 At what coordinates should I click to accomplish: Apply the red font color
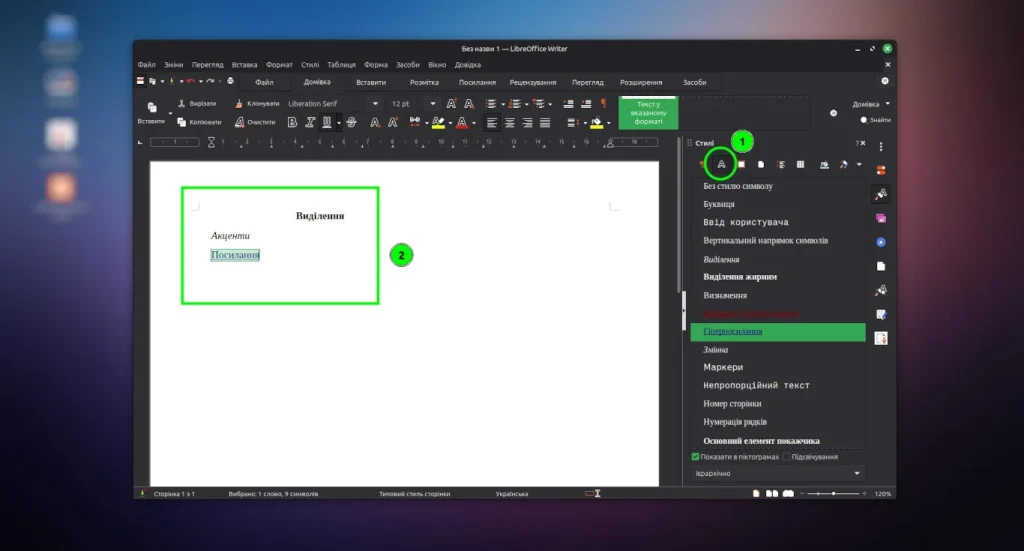coord(462,122)
